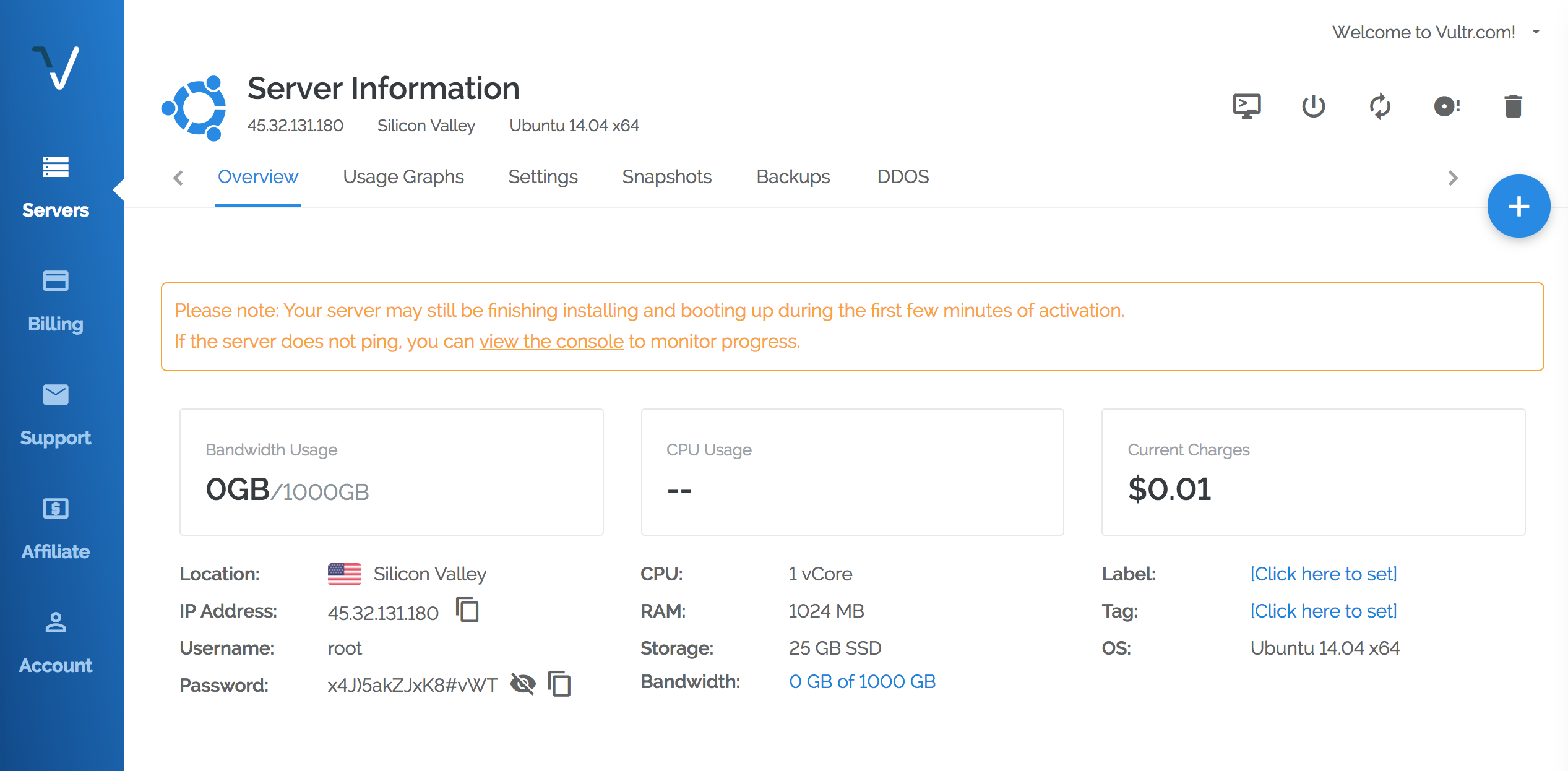Open the DDOS tab
The width and height of the screenshot is (1568, 771).
(903, 177)
